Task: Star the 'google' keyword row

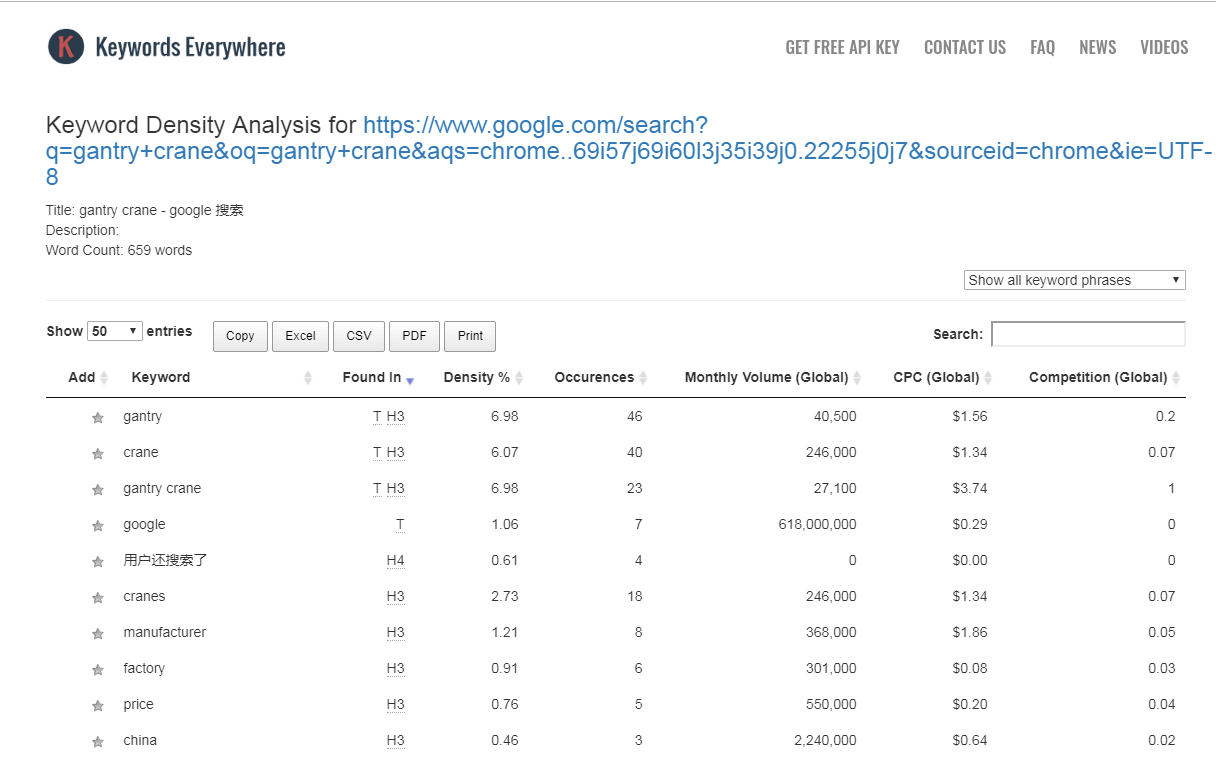Action: [x=98, y=526]
